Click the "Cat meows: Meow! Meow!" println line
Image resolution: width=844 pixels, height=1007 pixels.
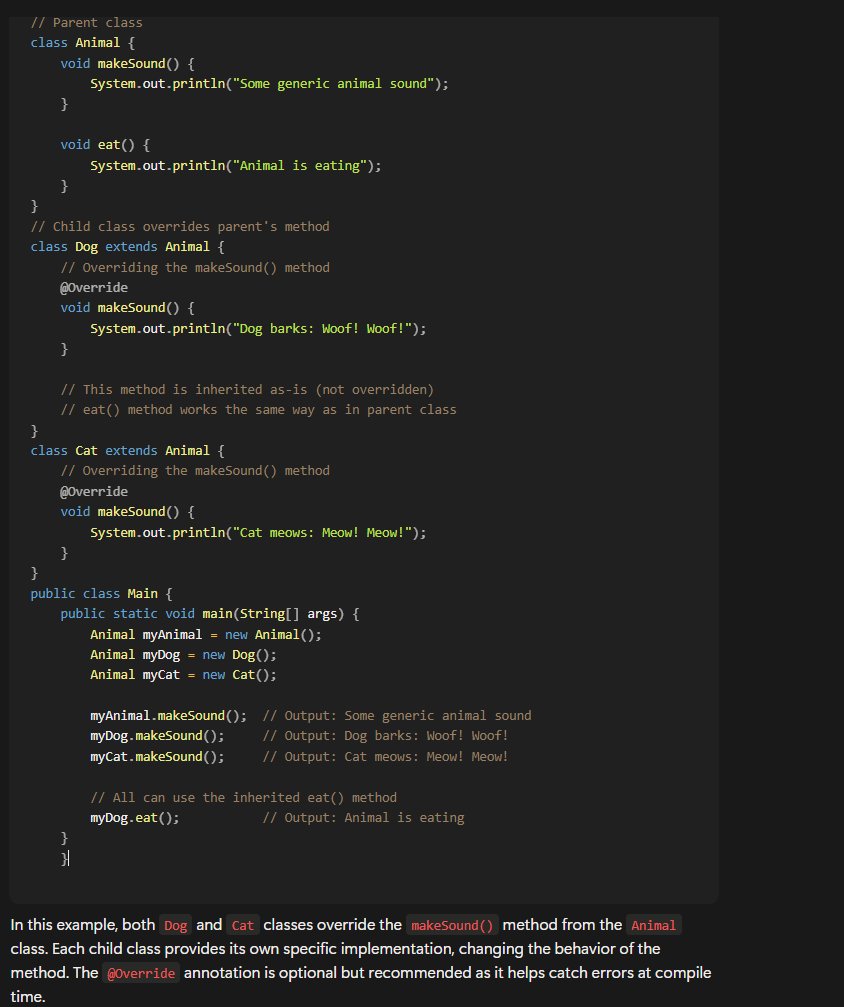click(258, 532)
